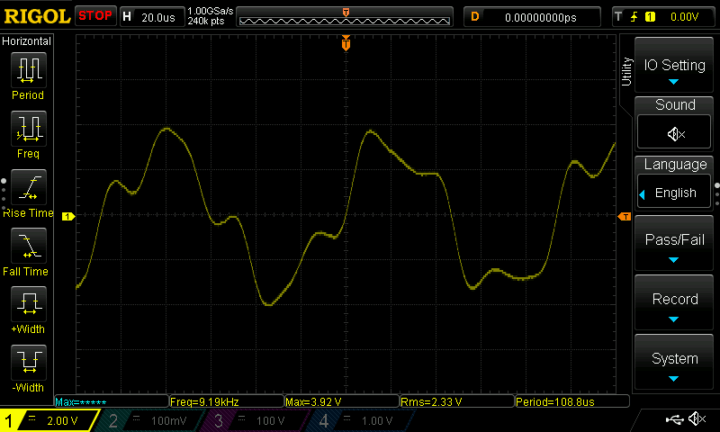Toggle the Sound mute button
Viewport: 720px width, 432px height.
(x=675, y=134)
